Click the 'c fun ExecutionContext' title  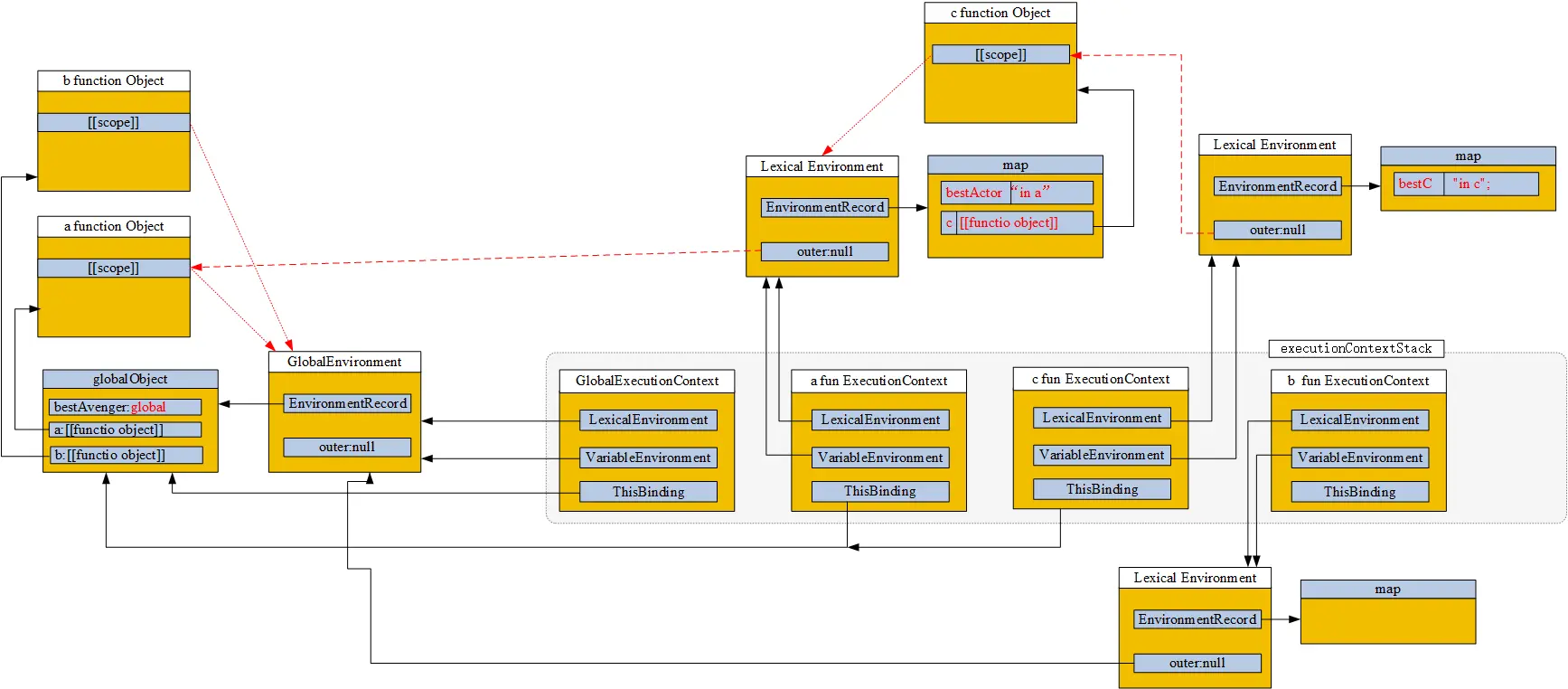(1101, 379)
